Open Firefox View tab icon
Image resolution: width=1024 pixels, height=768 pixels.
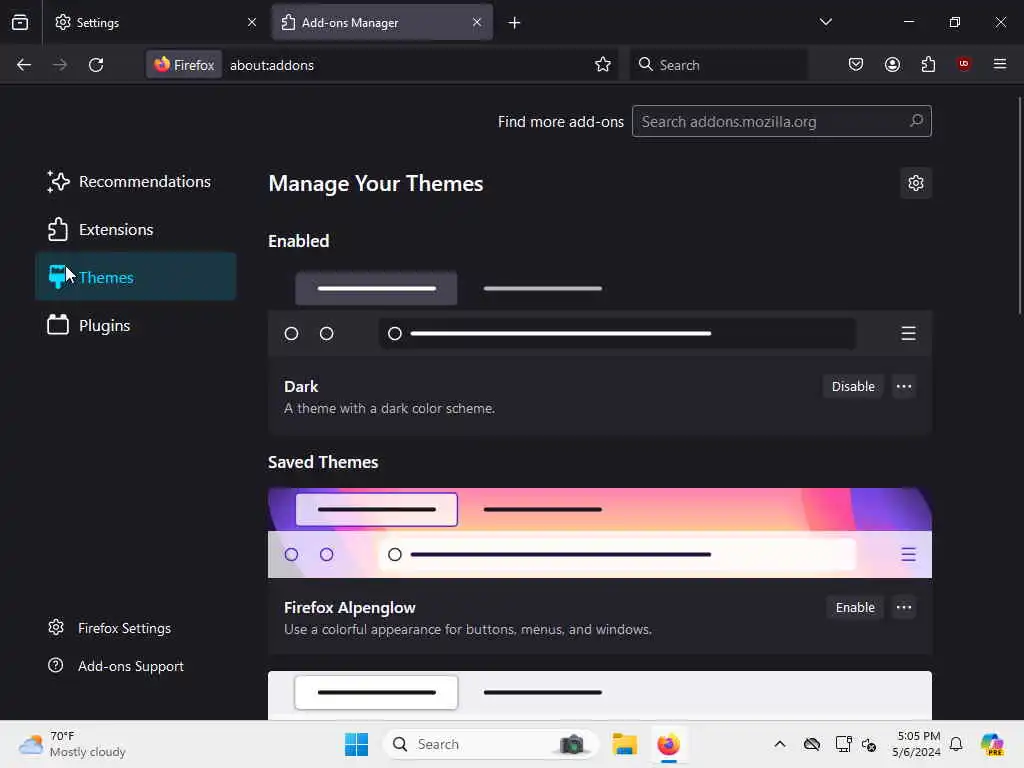[x=20, y=22]
